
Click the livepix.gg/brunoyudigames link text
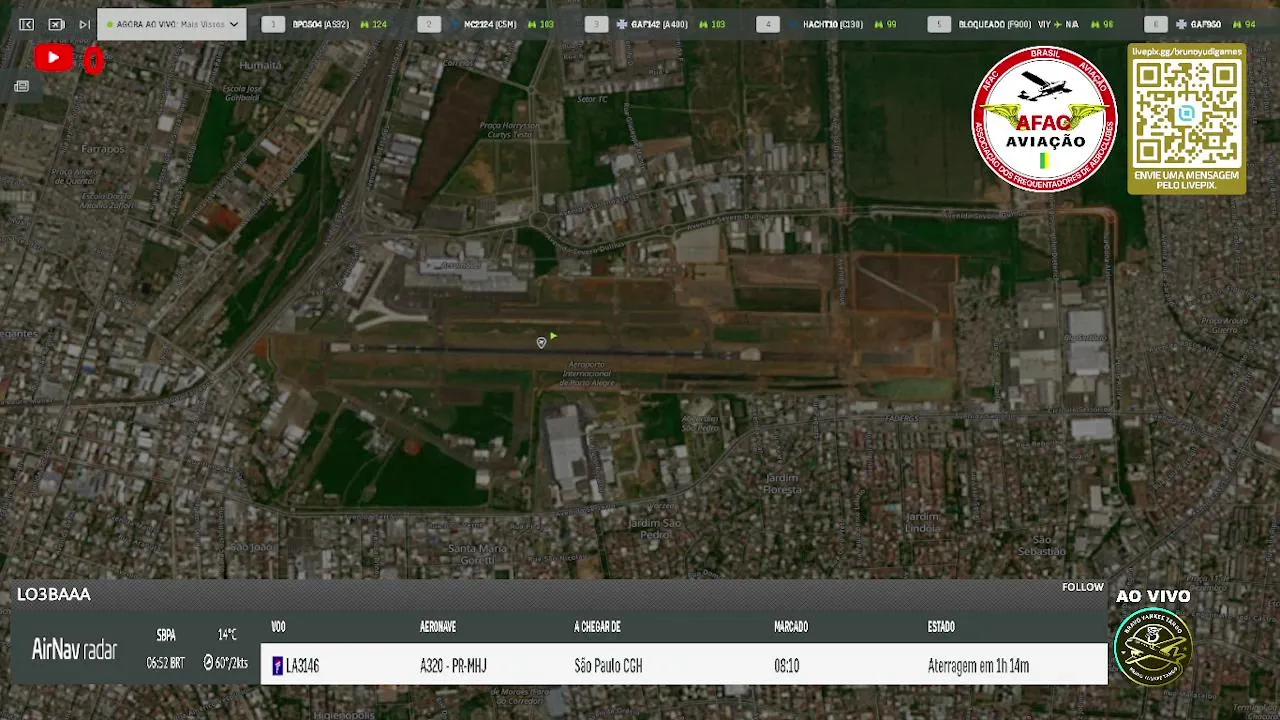coord(1186,51)
